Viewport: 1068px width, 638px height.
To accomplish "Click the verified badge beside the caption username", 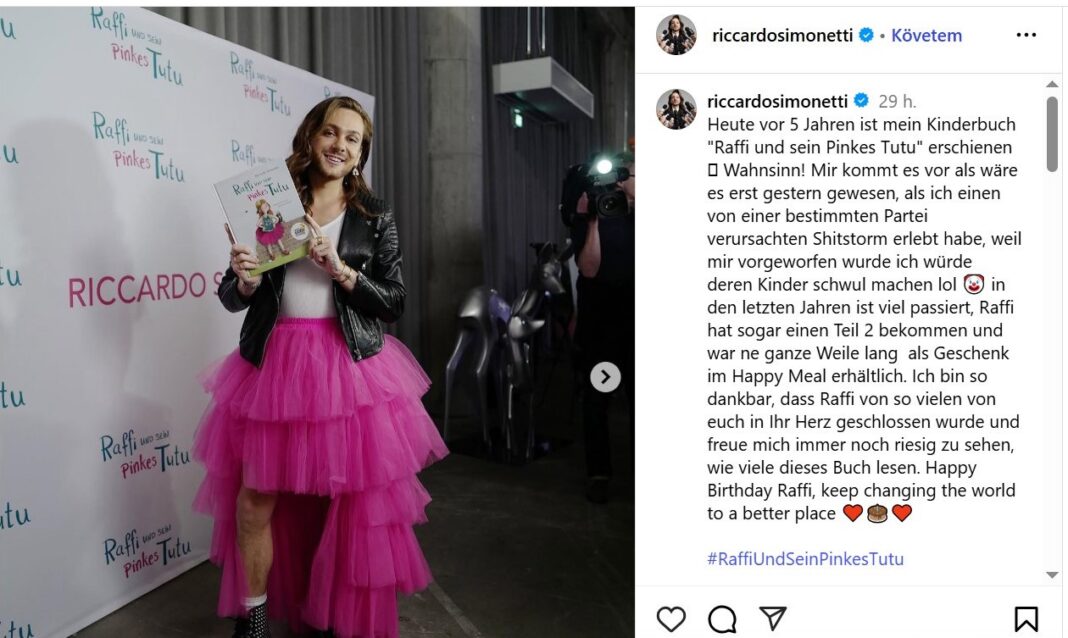I will [861, 101].
